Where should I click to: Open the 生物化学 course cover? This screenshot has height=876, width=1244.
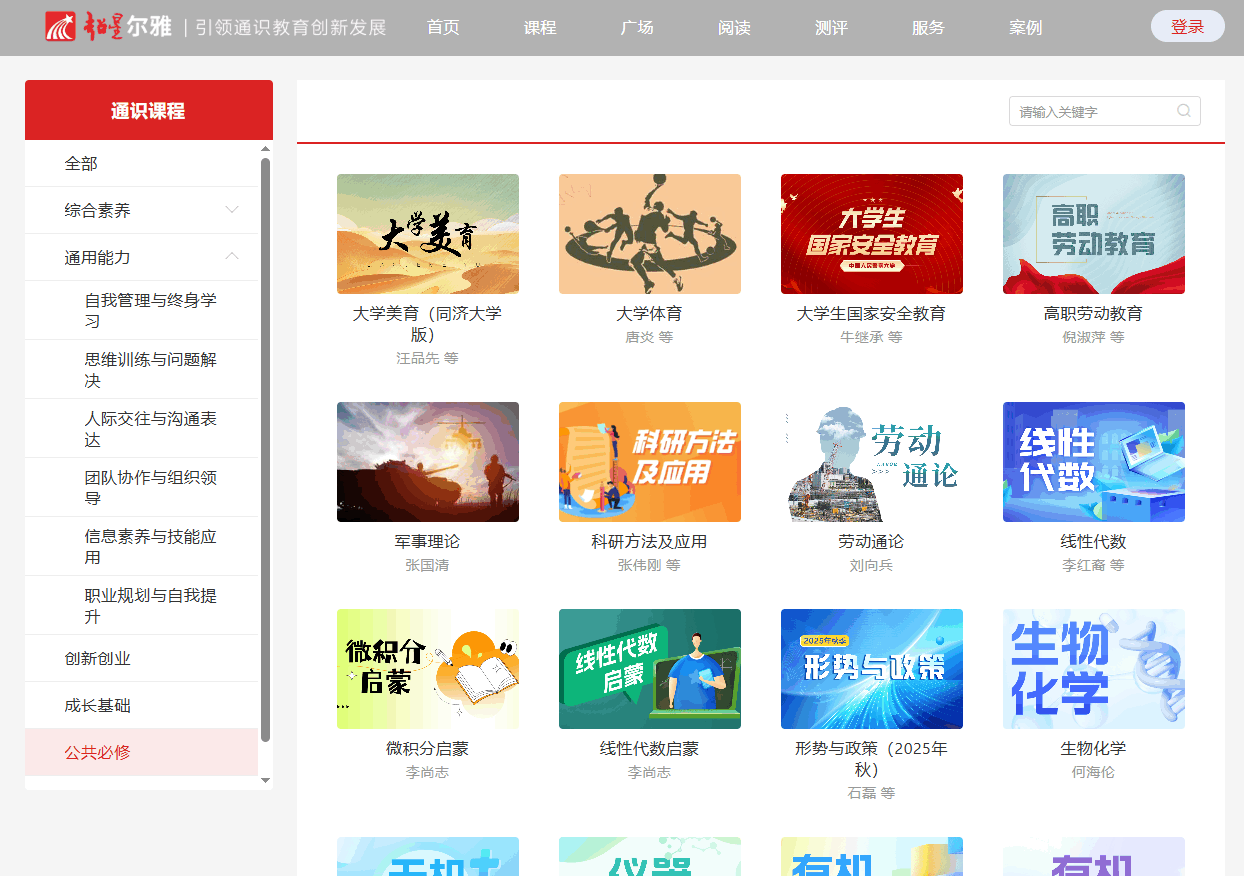(1093, 669)
